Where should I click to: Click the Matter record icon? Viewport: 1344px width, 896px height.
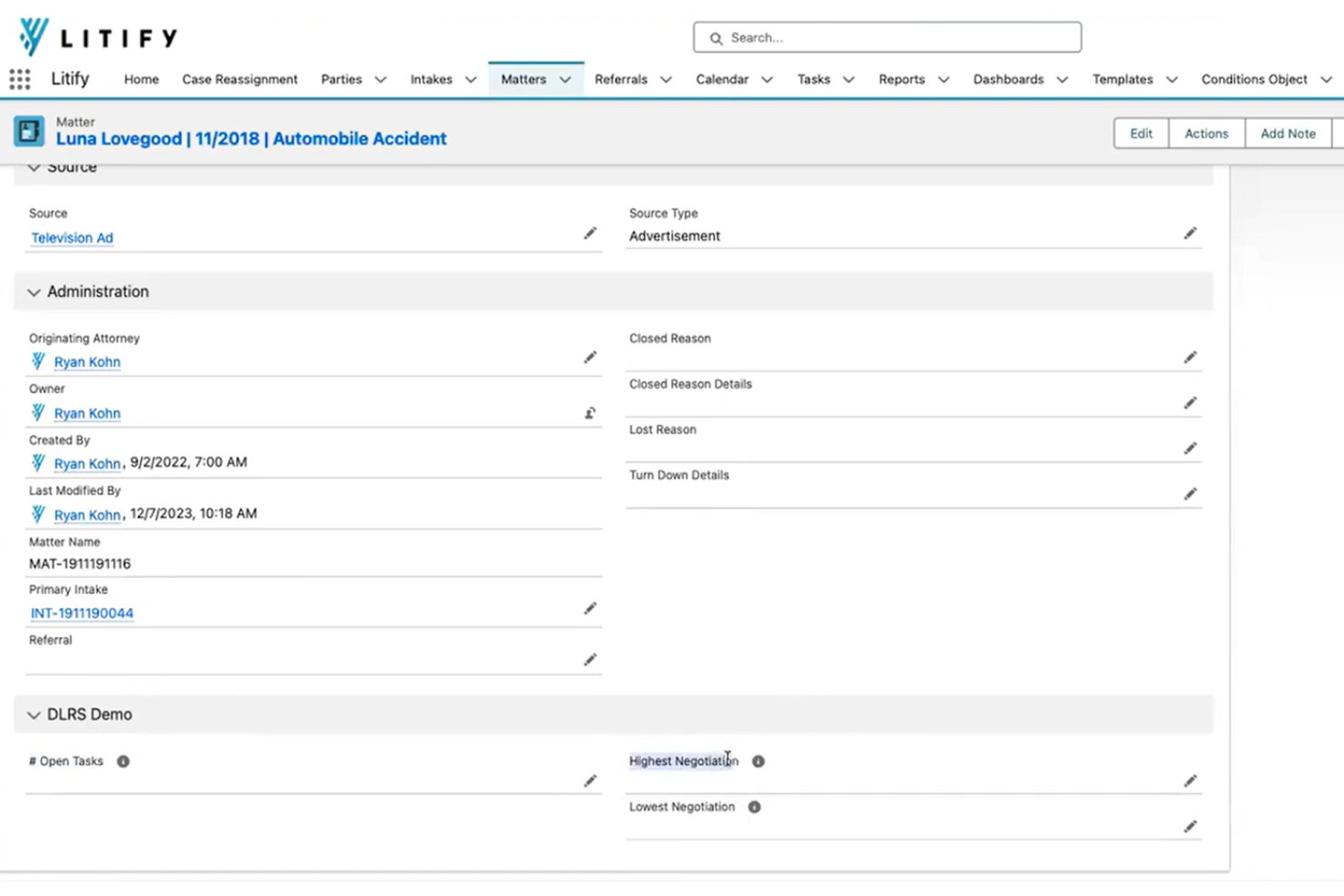click(29, 132)
